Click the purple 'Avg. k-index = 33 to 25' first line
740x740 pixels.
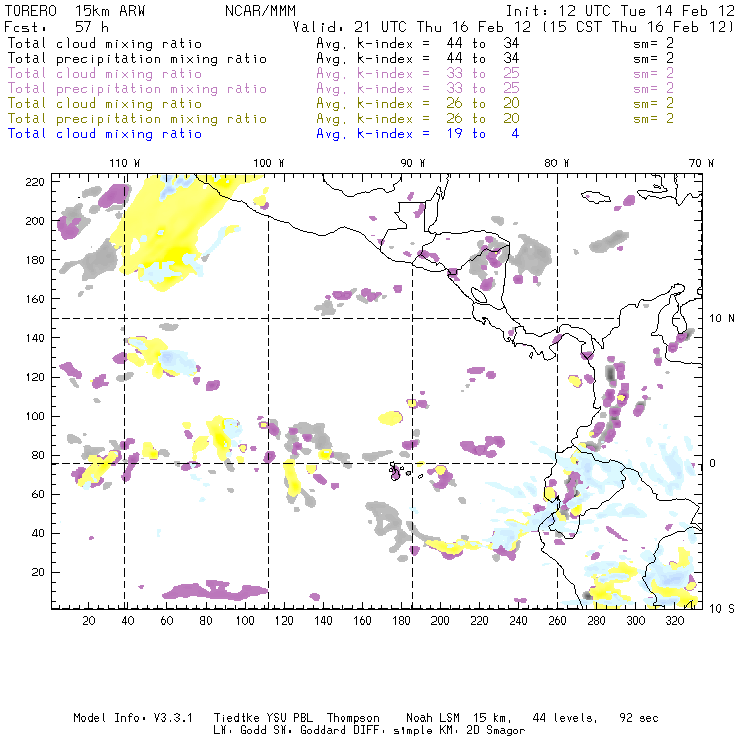418,74
